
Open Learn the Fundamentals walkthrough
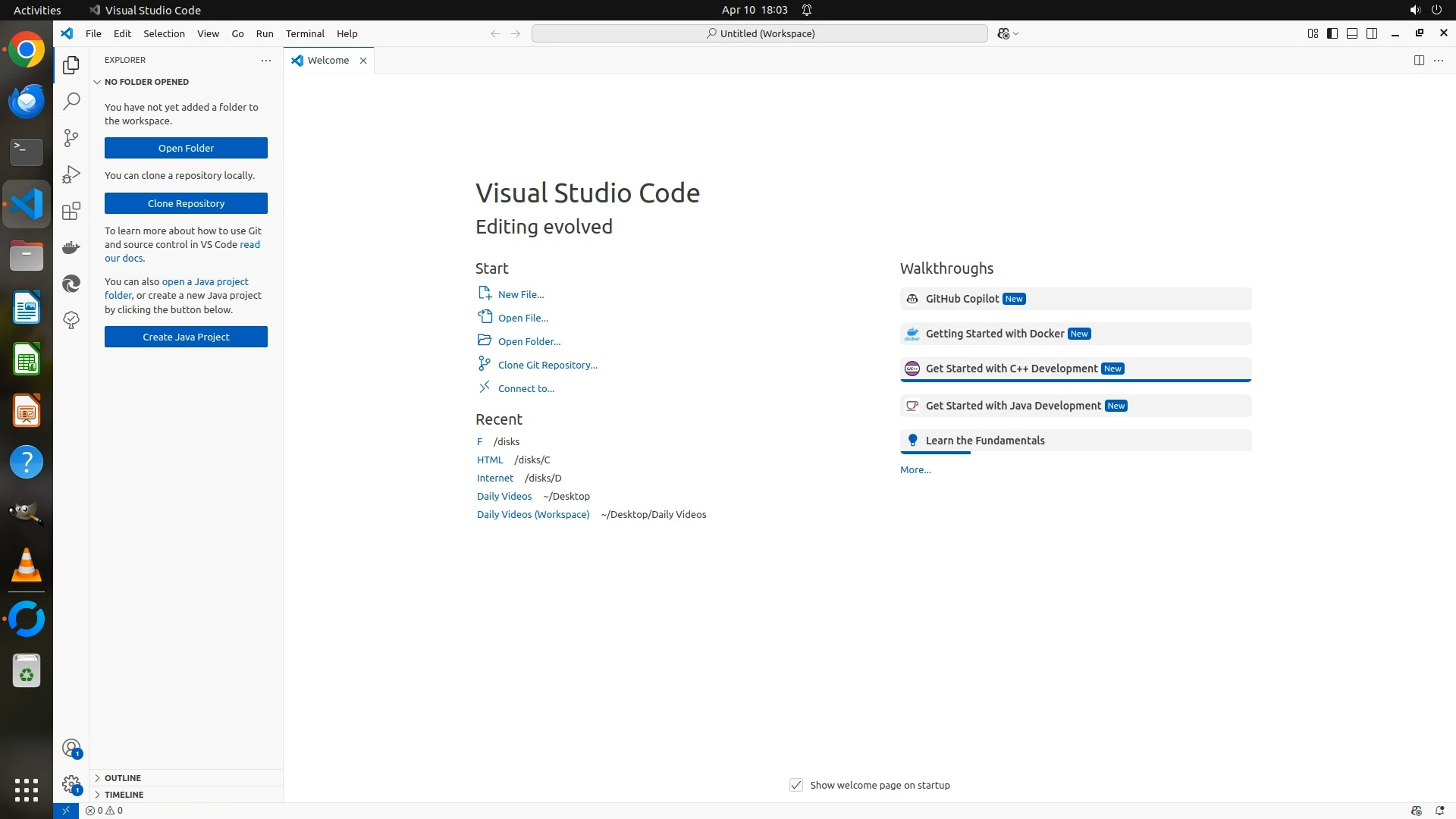984,441
